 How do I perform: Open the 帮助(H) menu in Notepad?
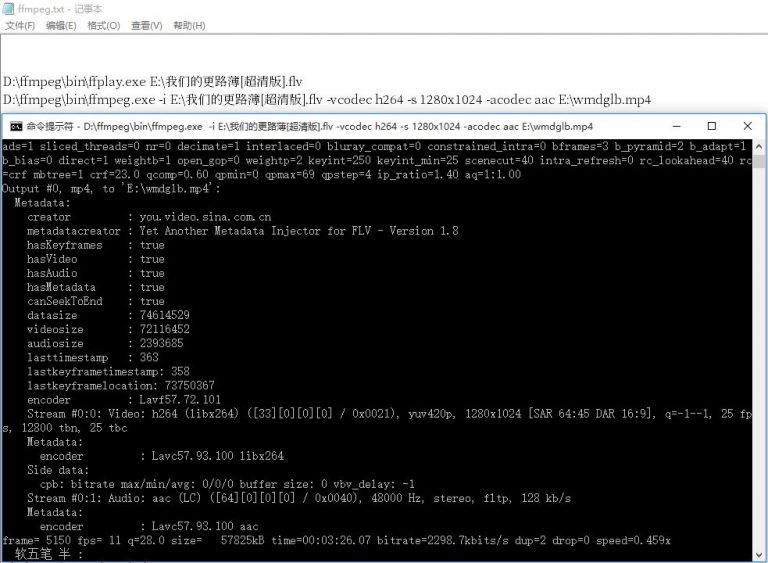coord(189,25)
